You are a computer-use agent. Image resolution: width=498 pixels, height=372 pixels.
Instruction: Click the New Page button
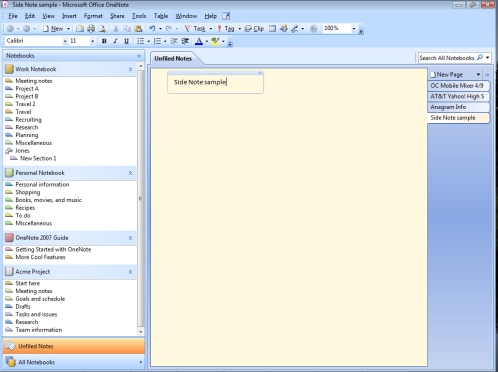pyautogui.click(x=447, y=74)
